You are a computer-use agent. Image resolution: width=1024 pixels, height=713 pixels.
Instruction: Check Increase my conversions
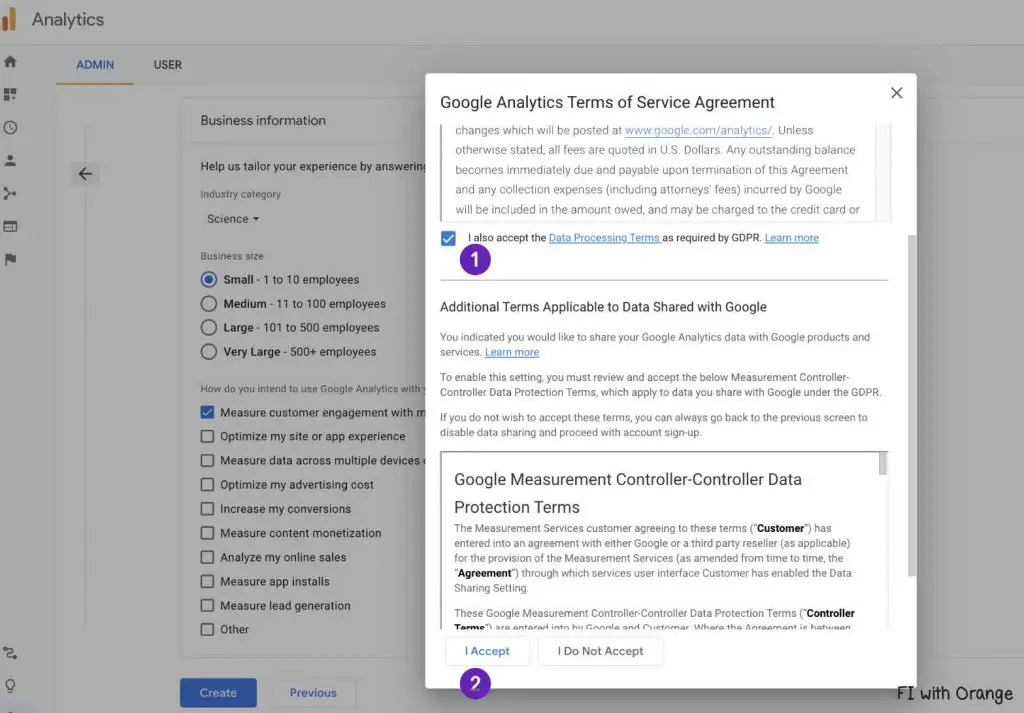(207, 509)
